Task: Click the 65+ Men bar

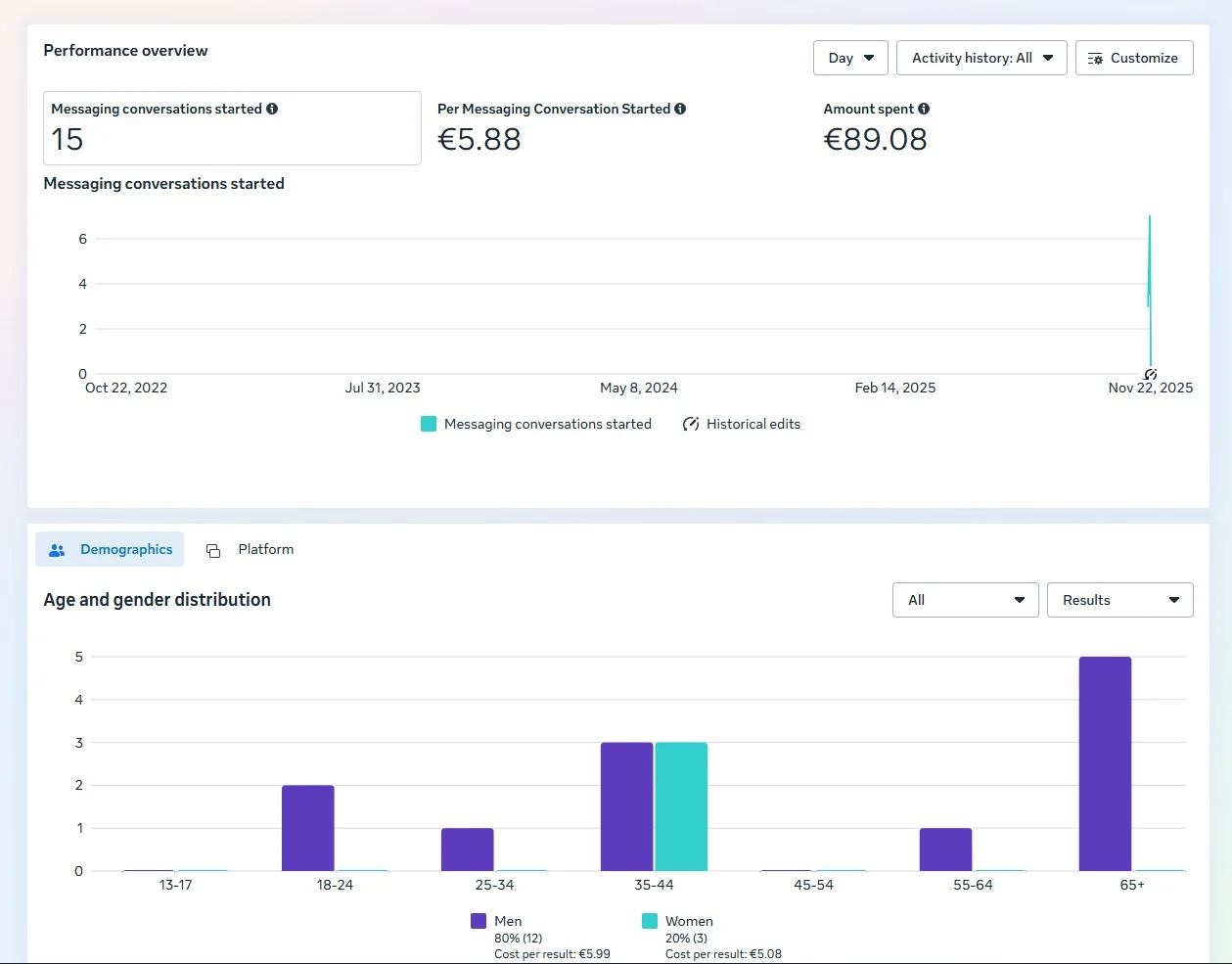Action: [x=1105, y=763]
